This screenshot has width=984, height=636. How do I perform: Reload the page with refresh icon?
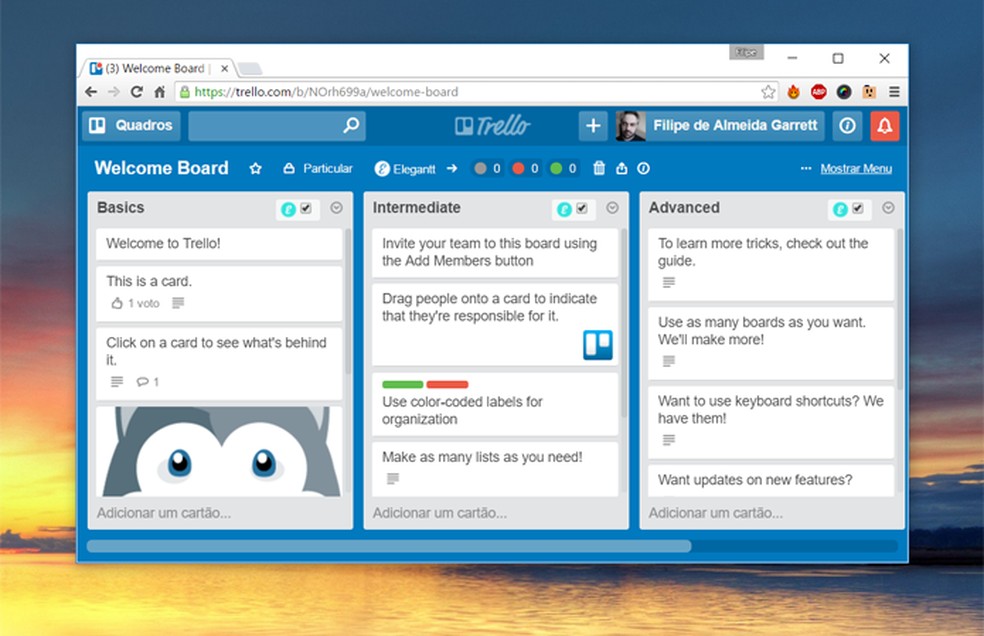(136, 92)
